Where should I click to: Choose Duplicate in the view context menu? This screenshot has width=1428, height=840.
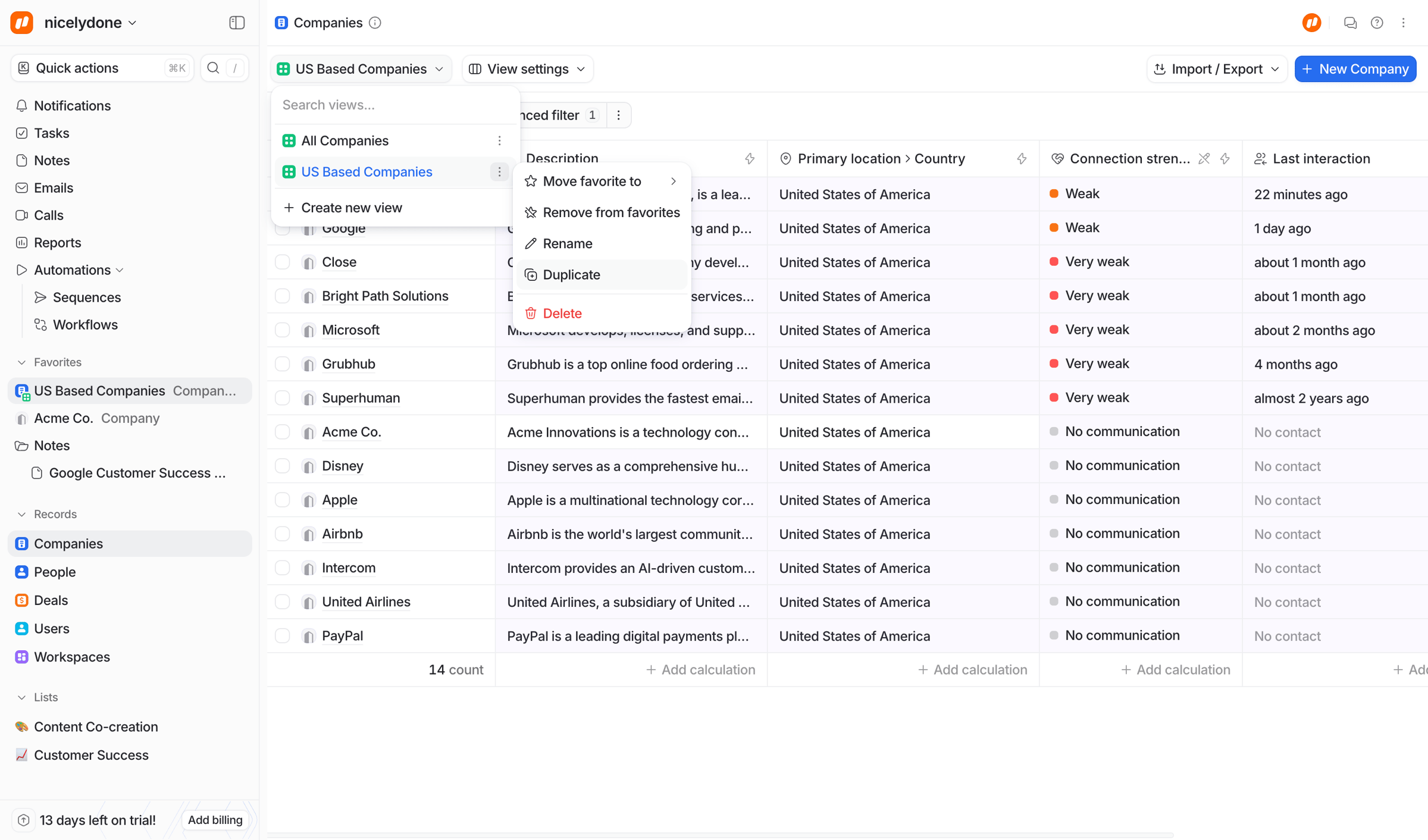pyautogui.click(x=602, y=275)
